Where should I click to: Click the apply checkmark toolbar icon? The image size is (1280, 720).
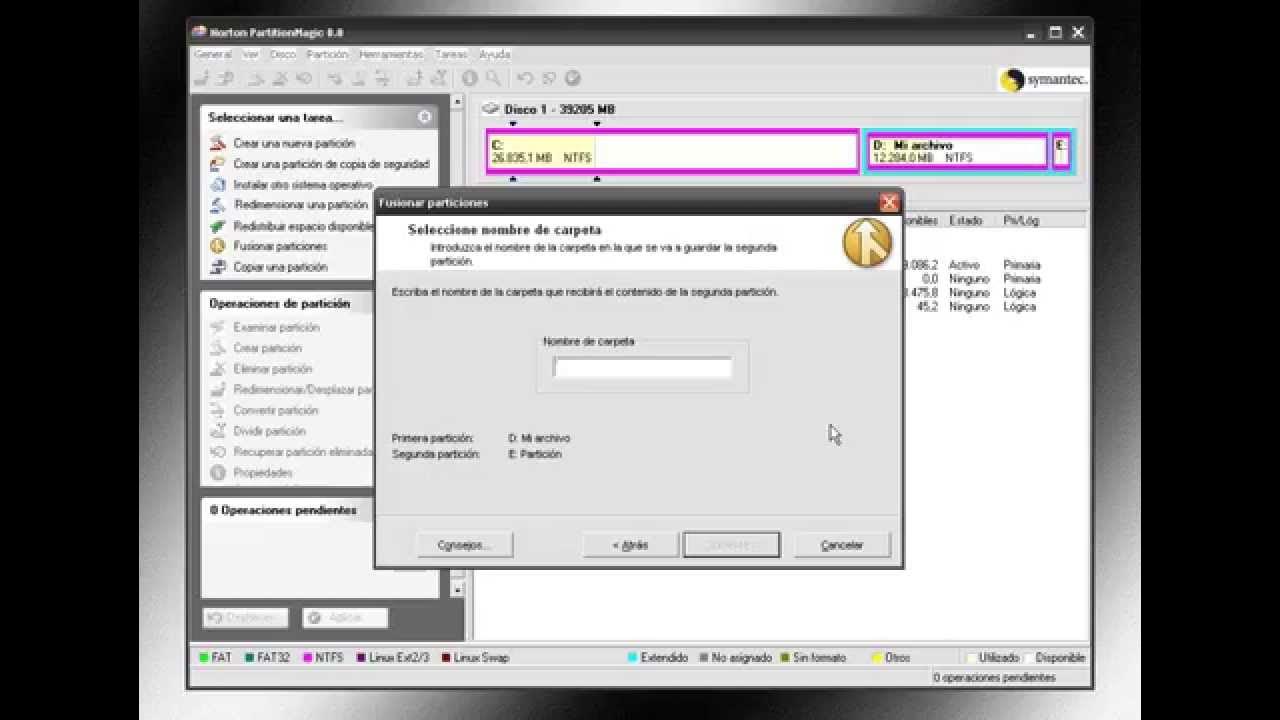[x=573, y=78]
